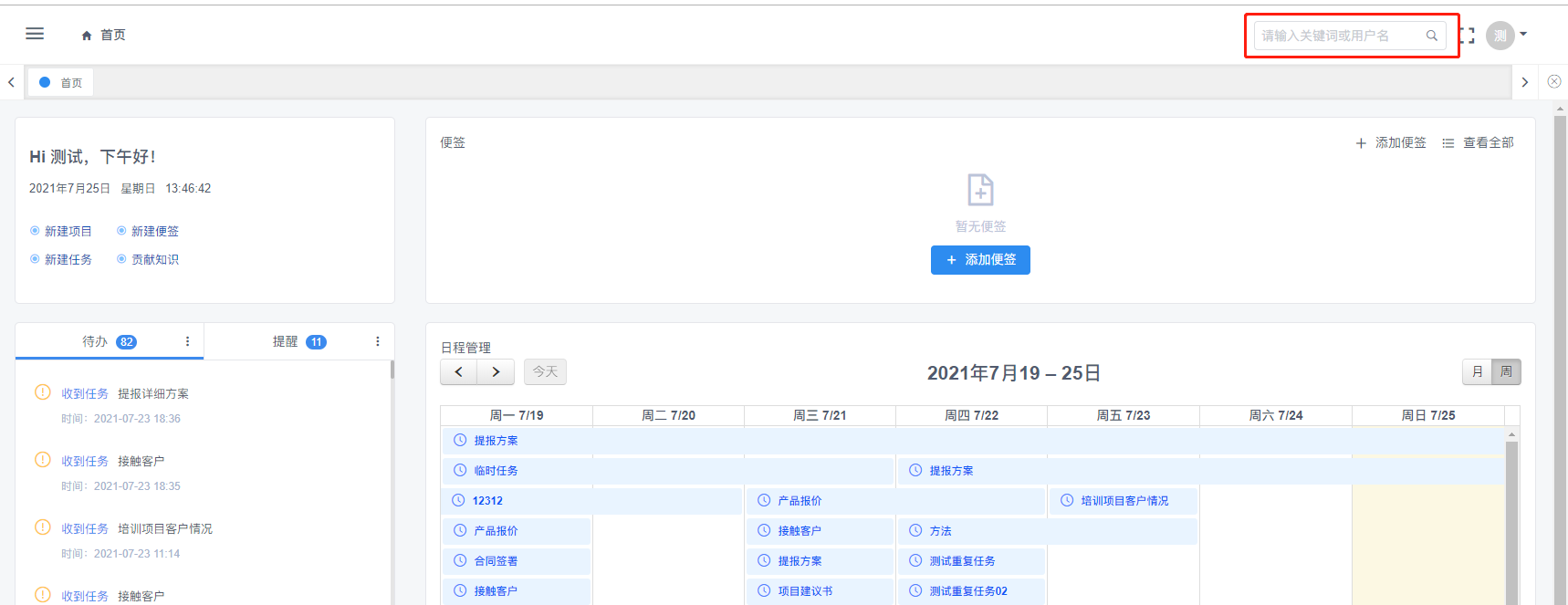Click the 周一 7/19 column header
The height and width of the screenshot is (605, 1568).
(x=517, y=415)
